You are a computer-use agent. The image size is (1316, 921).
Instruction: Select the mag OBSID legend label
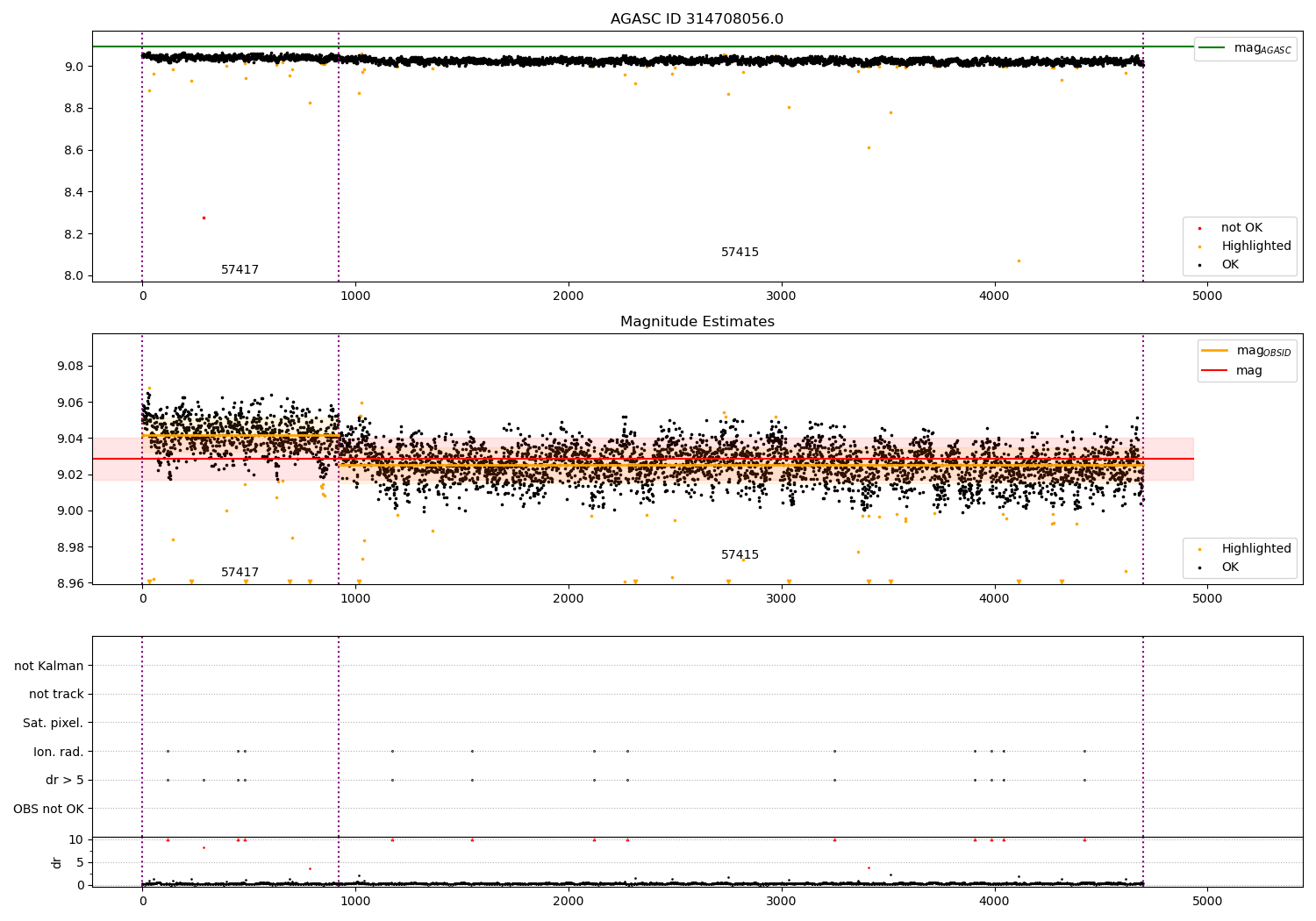(1263, 351)
